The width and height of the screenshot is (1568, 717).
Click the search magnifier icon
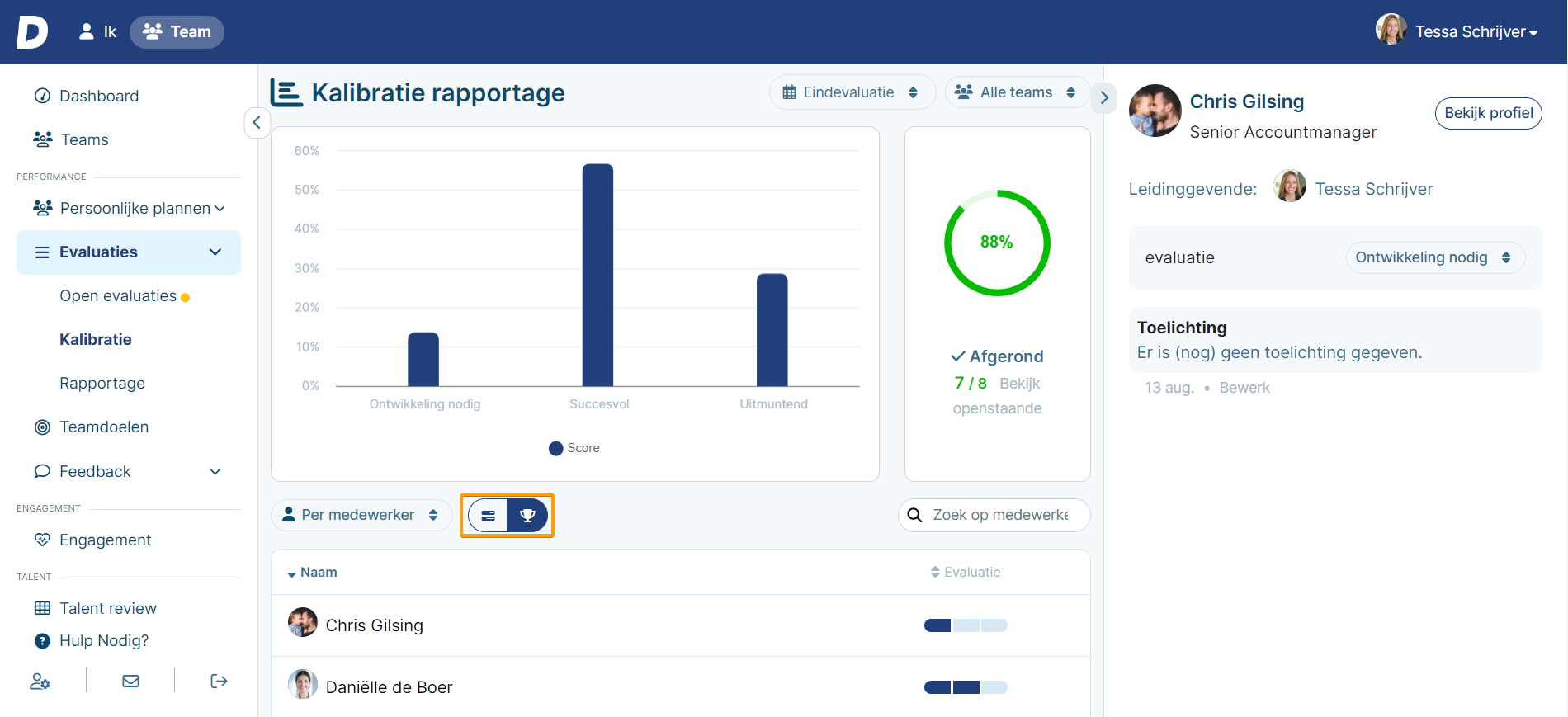click(915, 515)
